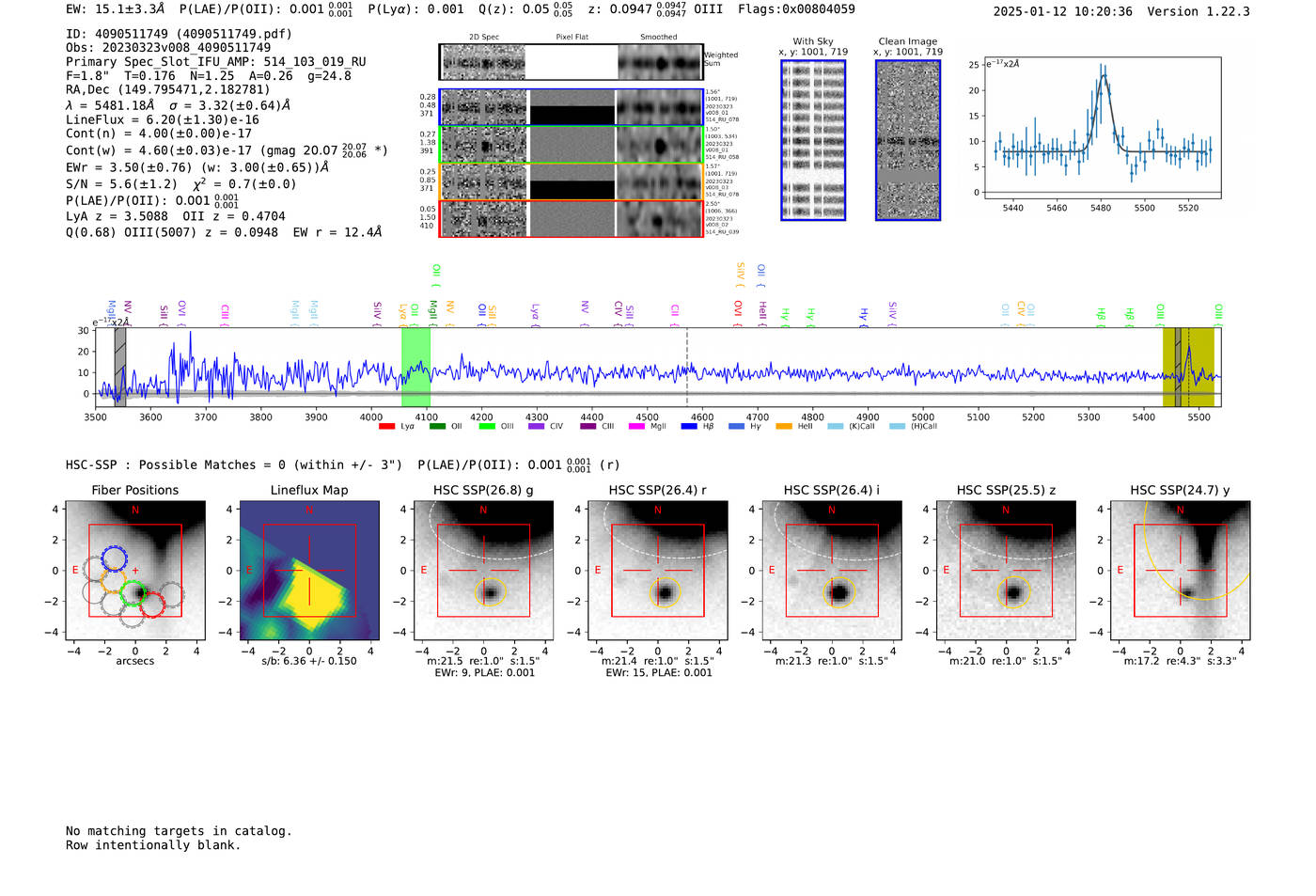Screen dimensions: 1316x896
Task: Click the red Lyα legend swatch
Action: [386, 427]
